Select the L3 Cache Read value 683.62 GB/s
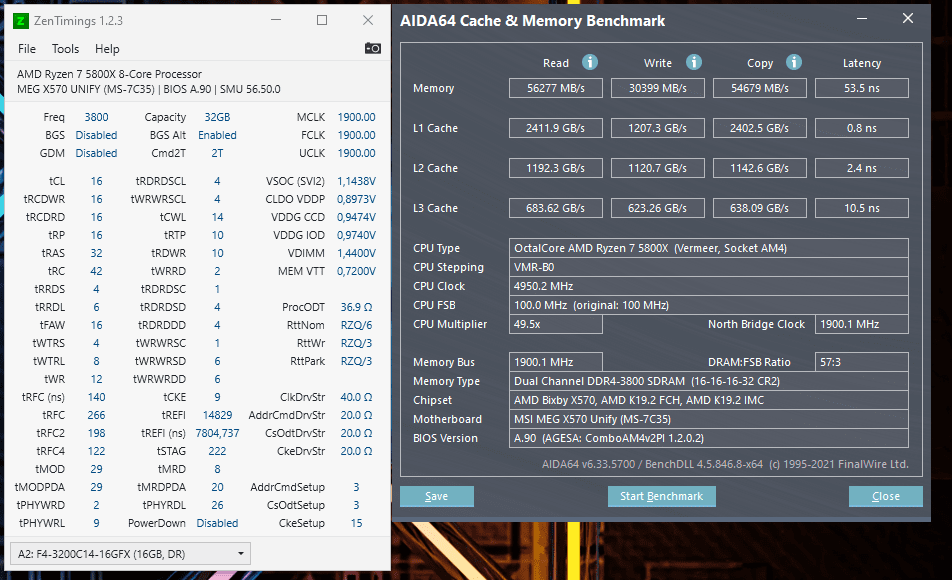952x580 pixels. click(x=556, y=208)
